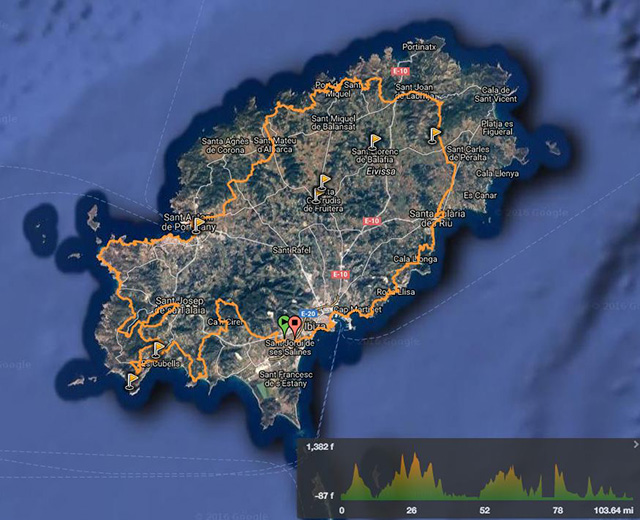Viewport: 640px width, 520px height.
Task: Select the flag west of Sant Carles de Peralta
Action: tap(435, 136)
